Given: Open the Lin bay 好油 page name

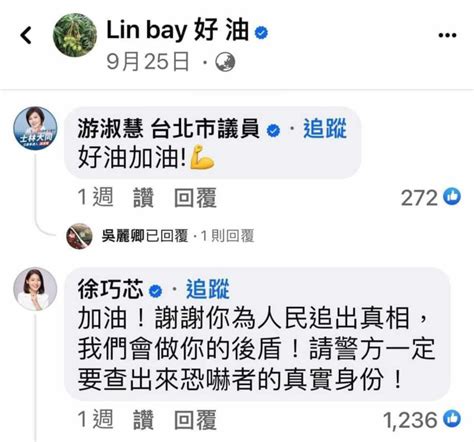Looking at the screenshot, I should 178,31.
